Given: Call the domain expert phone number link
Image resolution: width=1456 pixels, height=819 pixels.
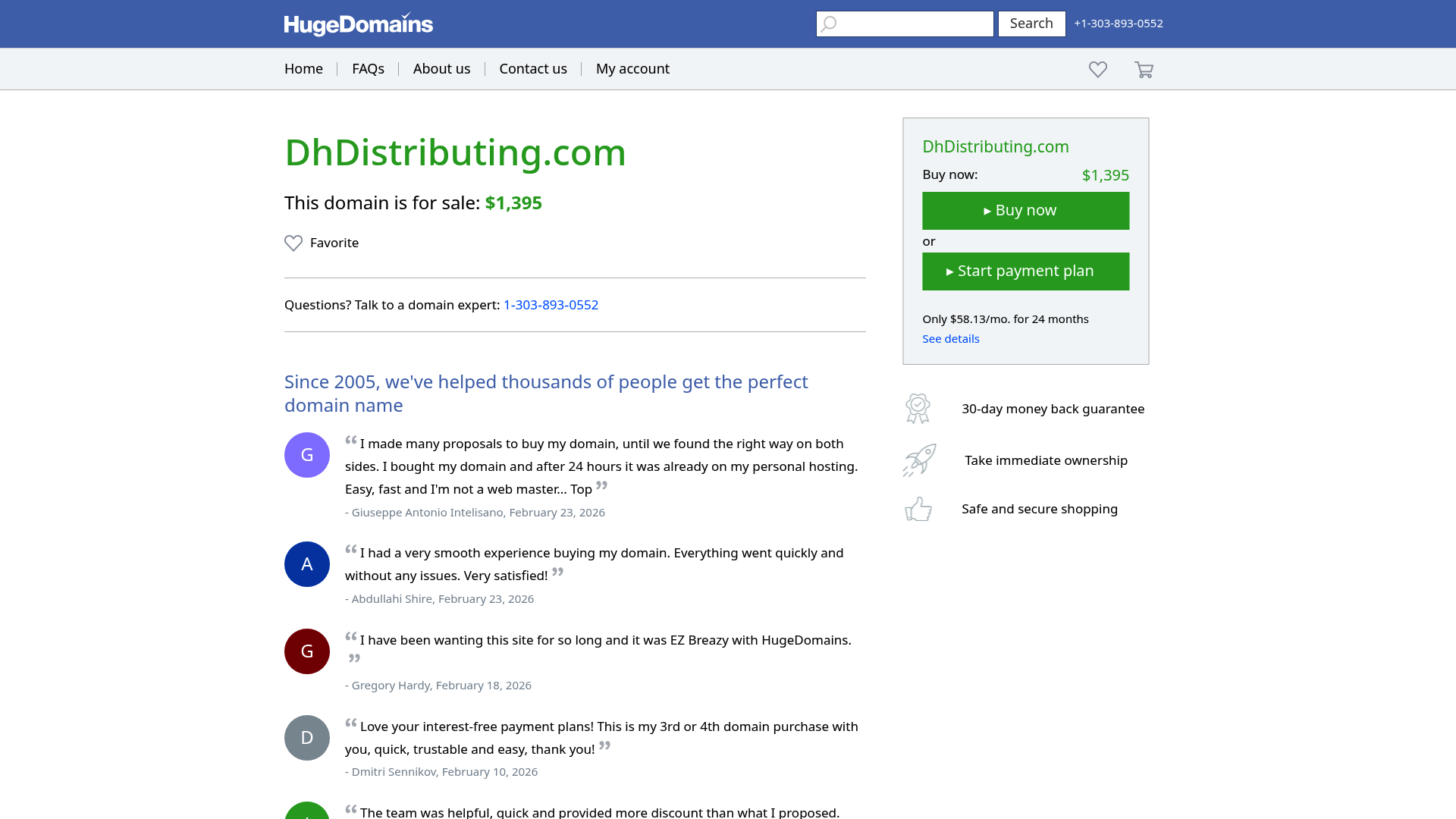Looking at the screenshot, I should tap(551, 305).
